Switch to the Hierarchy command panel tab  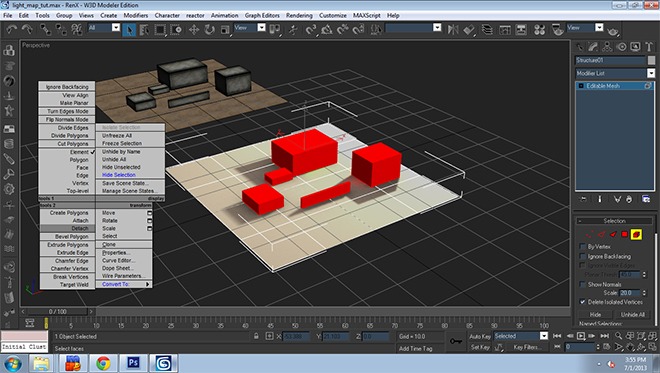coord(607,47)
